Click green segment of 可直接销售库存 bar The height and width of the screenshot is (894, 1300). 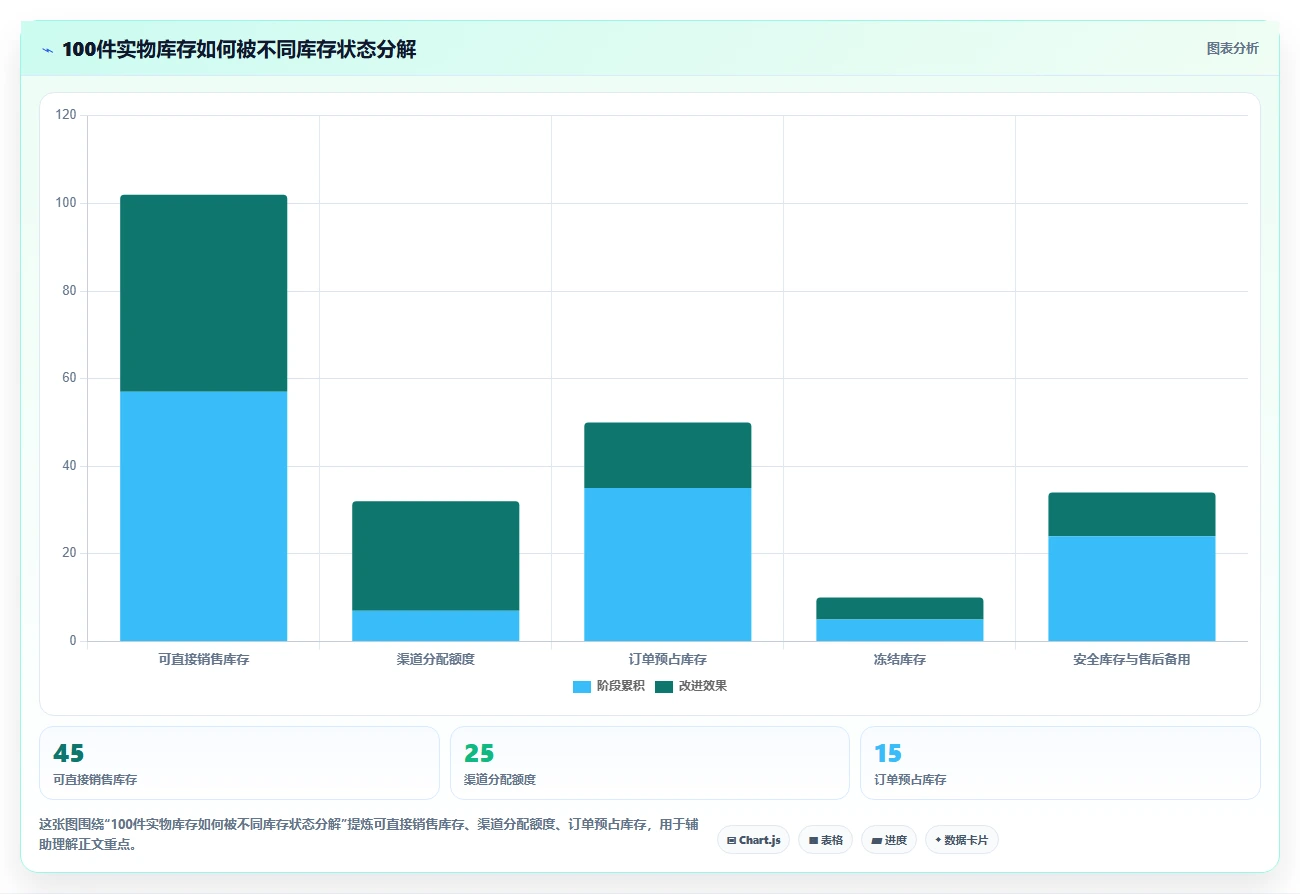(x=204, y=293)
